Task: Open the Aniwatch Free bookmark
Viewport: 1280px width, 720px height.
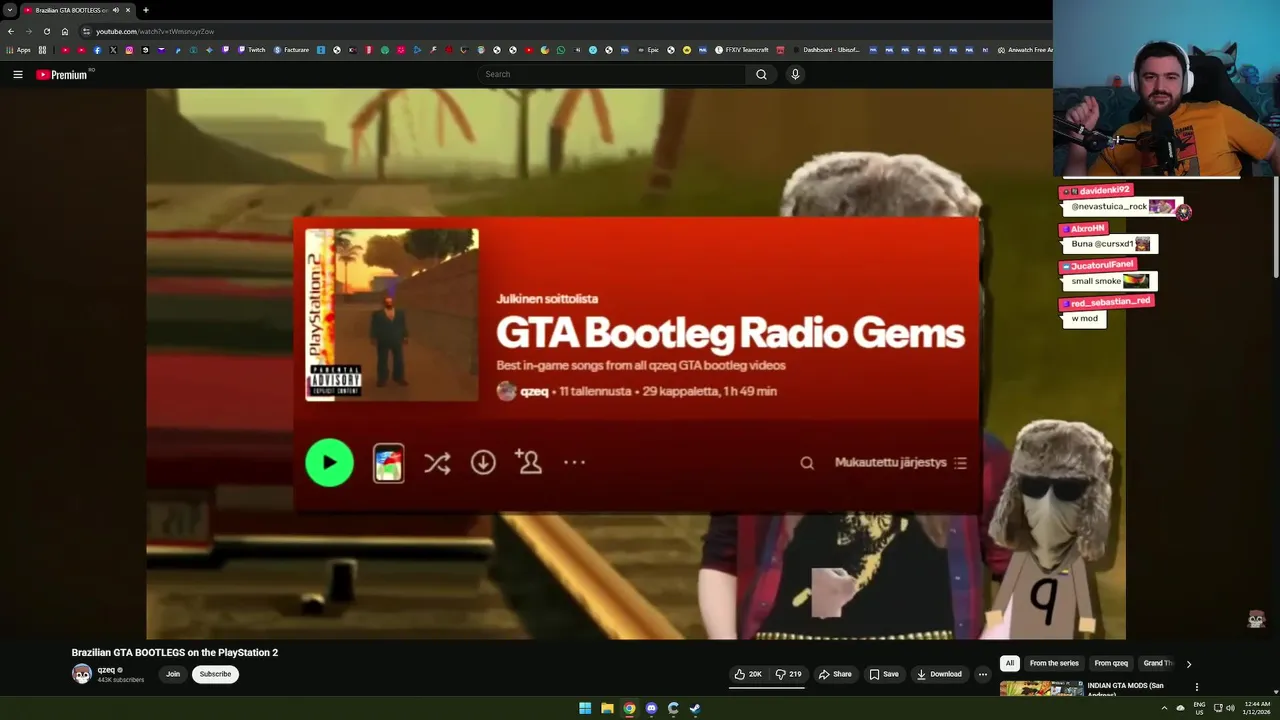Action: point(1024,50)
